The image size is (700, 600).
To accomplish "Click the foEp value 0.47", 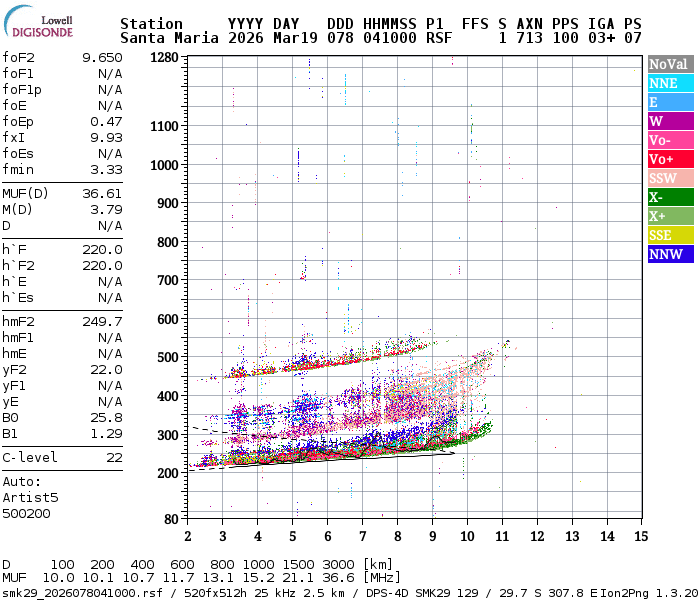I will pyautogui.click(x=106, y=121).
